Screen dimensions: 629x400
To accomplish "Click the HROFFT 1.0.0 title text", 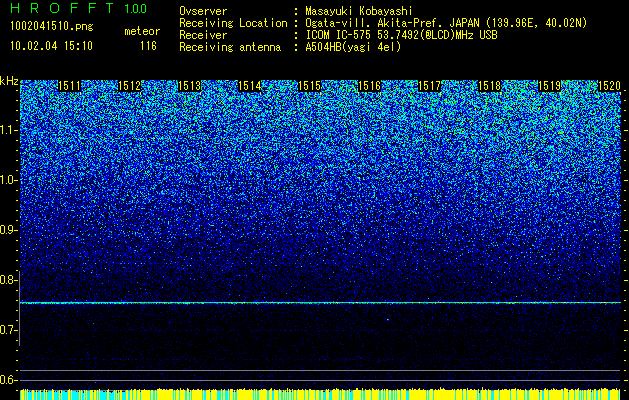I will [x=79, y=8].
